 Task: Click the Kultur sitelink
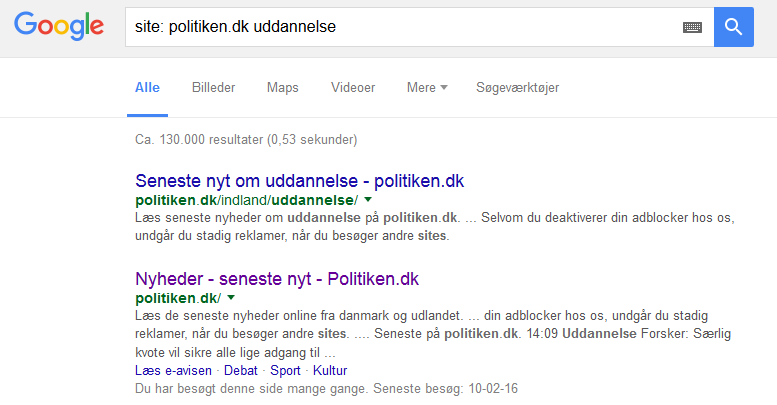click(330, 371)
